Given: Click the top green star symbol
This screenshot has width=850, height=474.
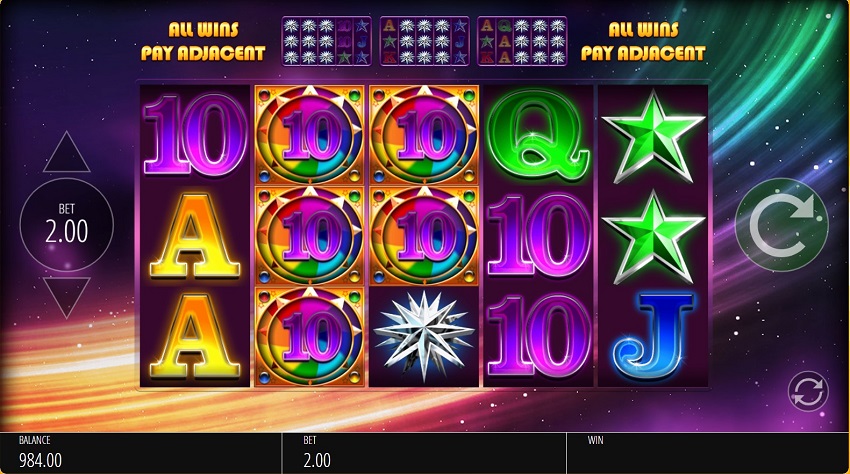Looking at the screenshot, I should (x=653, y=136).
